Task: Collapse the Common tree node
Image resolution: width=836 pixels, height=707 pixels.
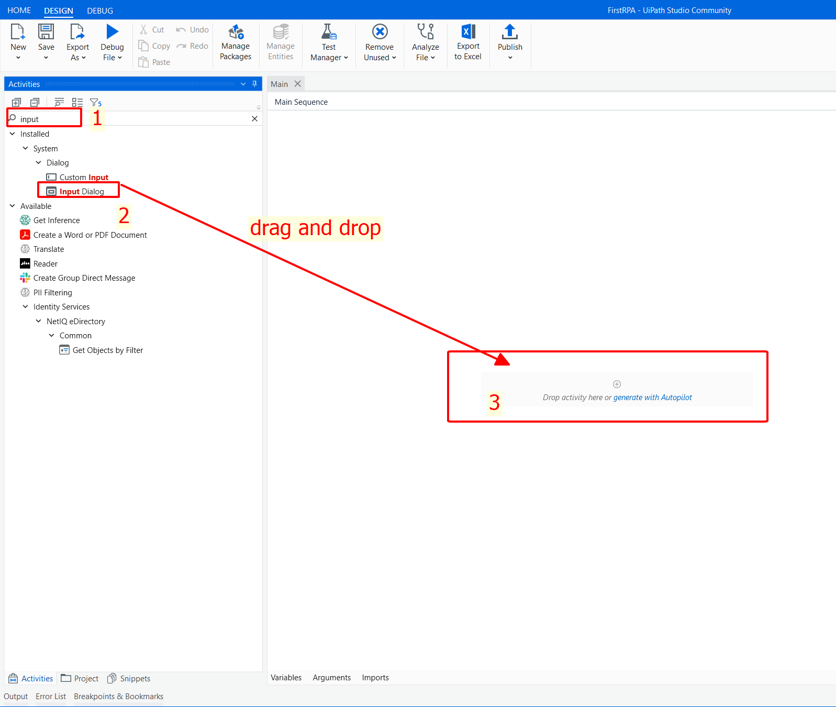Action: pos(52,335)
